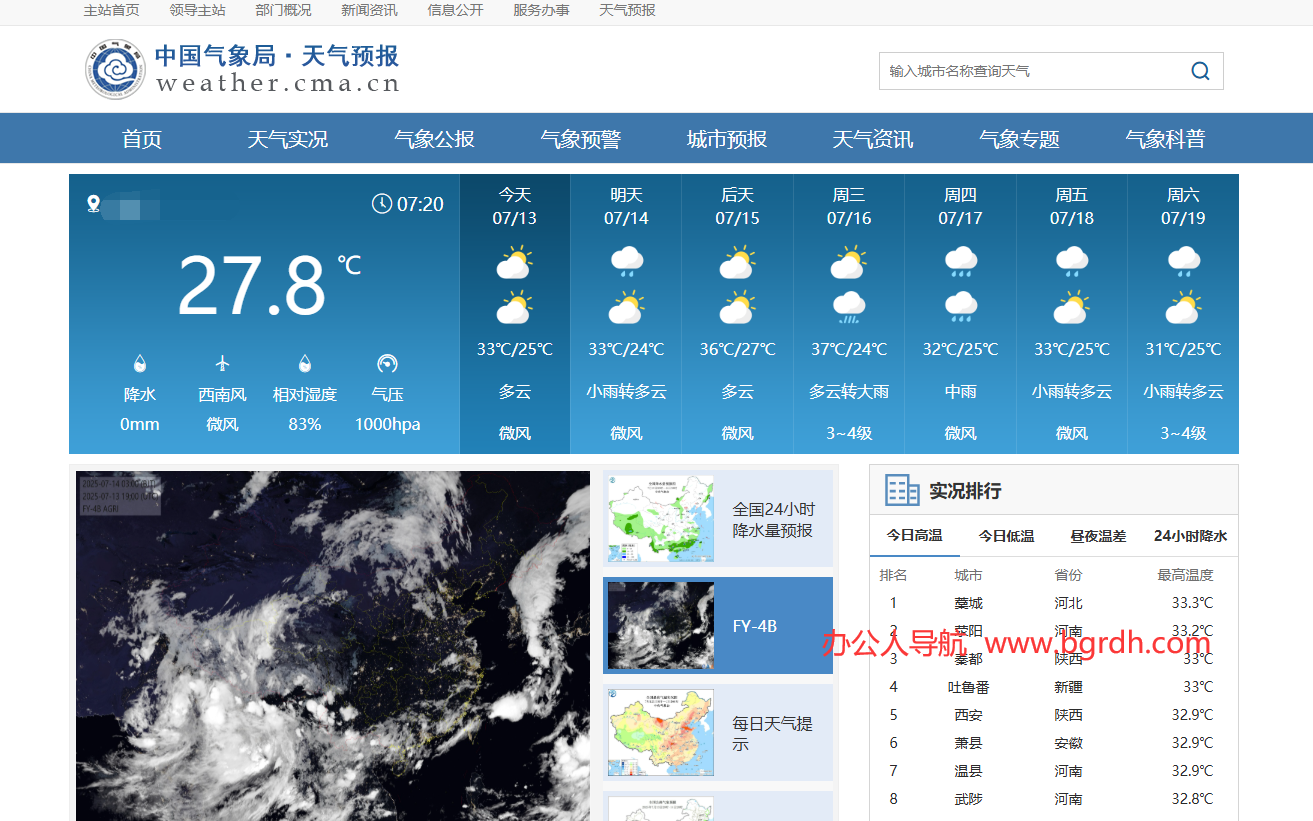Viewport: 1313px width, 821px height.
Task: Click the 气压 pressure gauge icon
Action: click(x=387, y=361)
